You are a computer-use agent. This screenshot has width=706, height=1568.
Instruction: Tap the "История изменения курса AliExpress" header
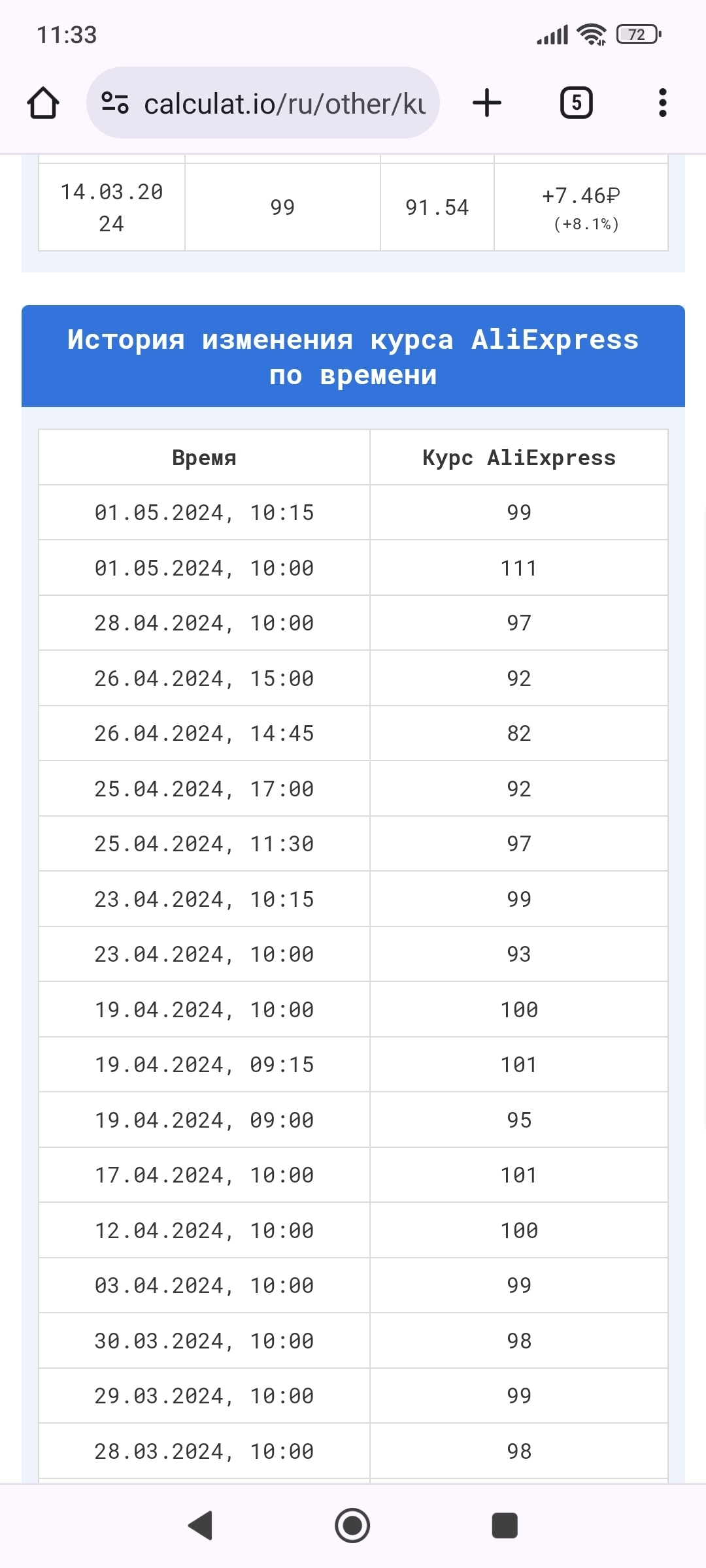click(353, 357)
